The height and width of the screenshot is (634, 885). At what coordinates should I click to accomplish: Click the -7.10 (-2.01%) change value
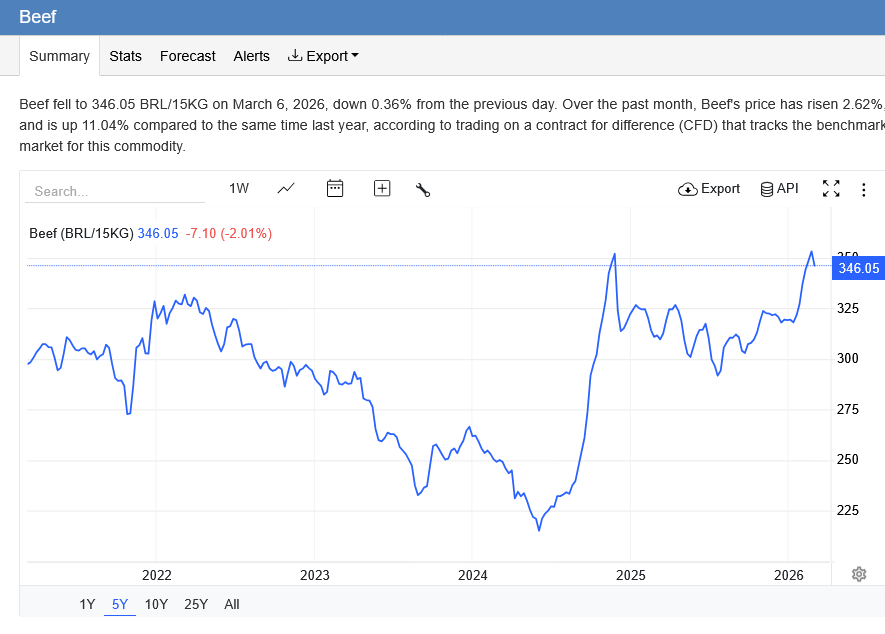coord(229,233)
